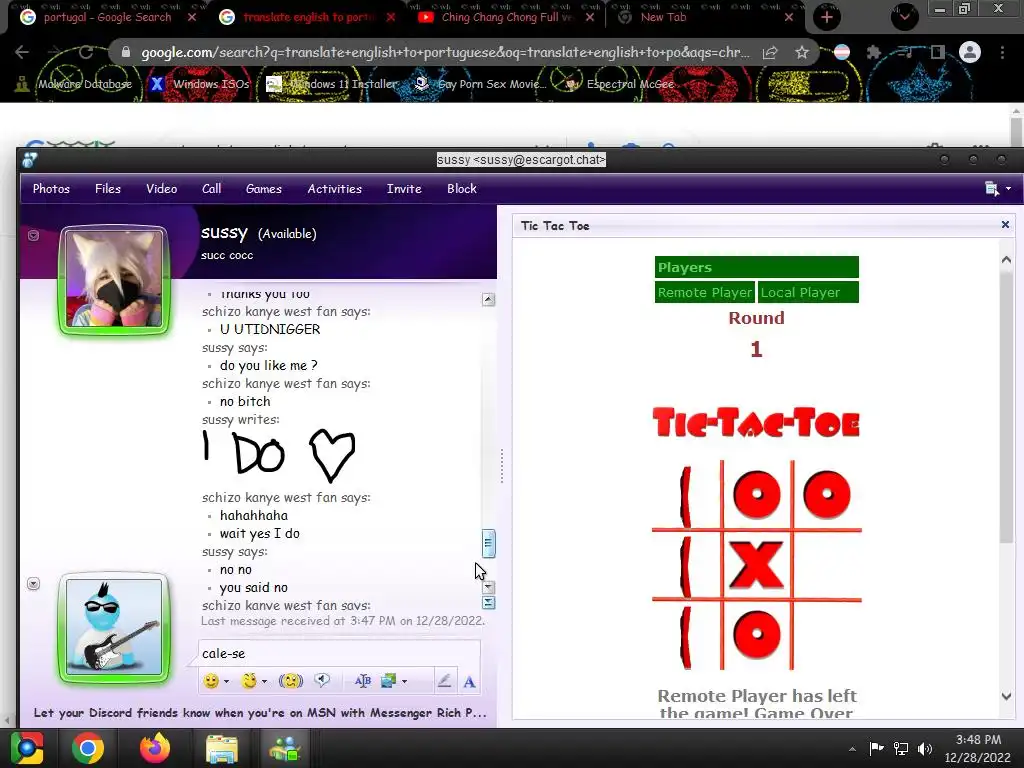This screenshot has width=1024, height=768.
Task: Send a nudge with the shaking face icon
Action: [x=291, y=681]
